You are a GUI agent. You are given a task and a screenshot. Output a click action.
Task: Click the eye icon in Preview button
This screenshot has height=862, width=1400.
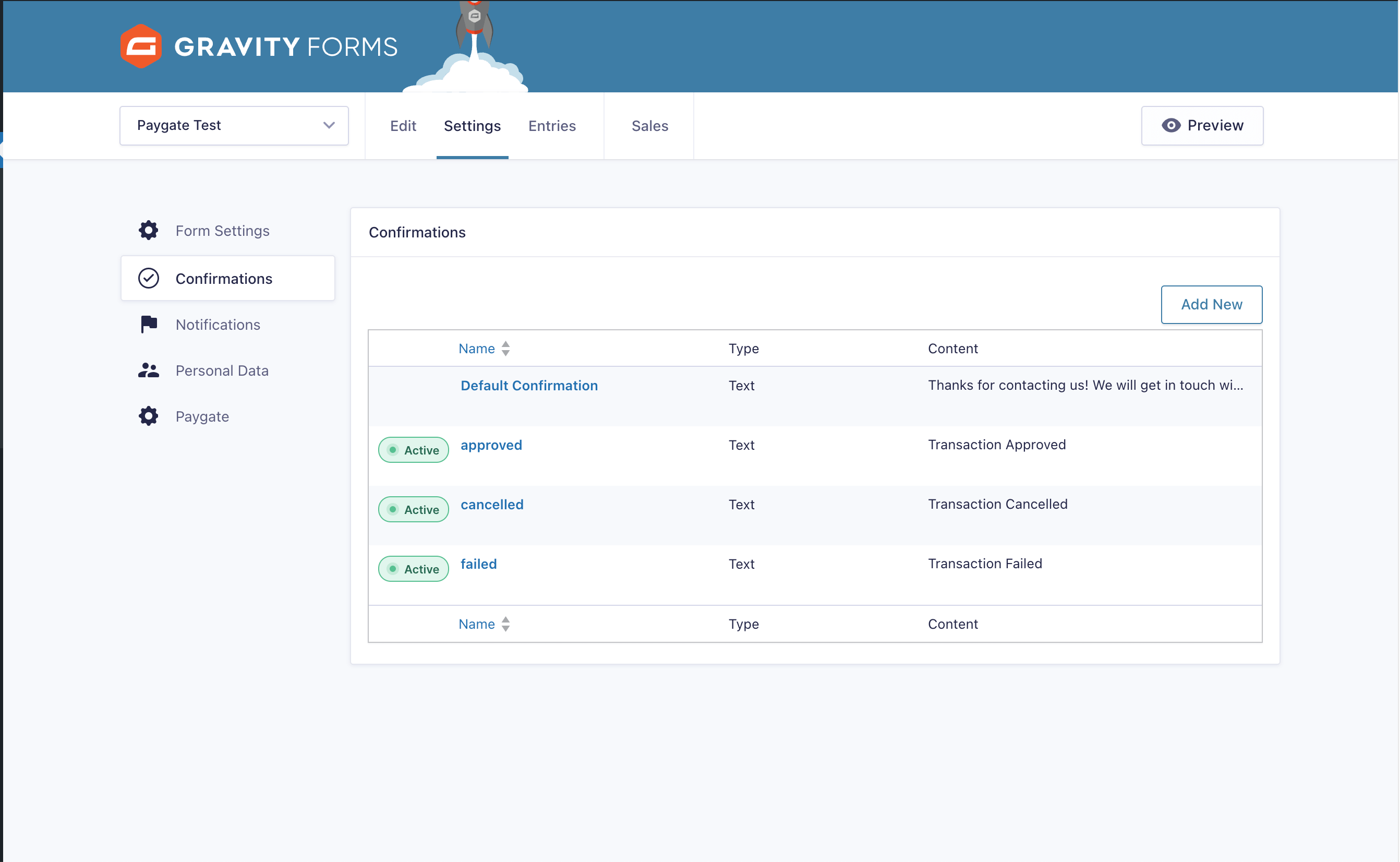[1172, 125]
